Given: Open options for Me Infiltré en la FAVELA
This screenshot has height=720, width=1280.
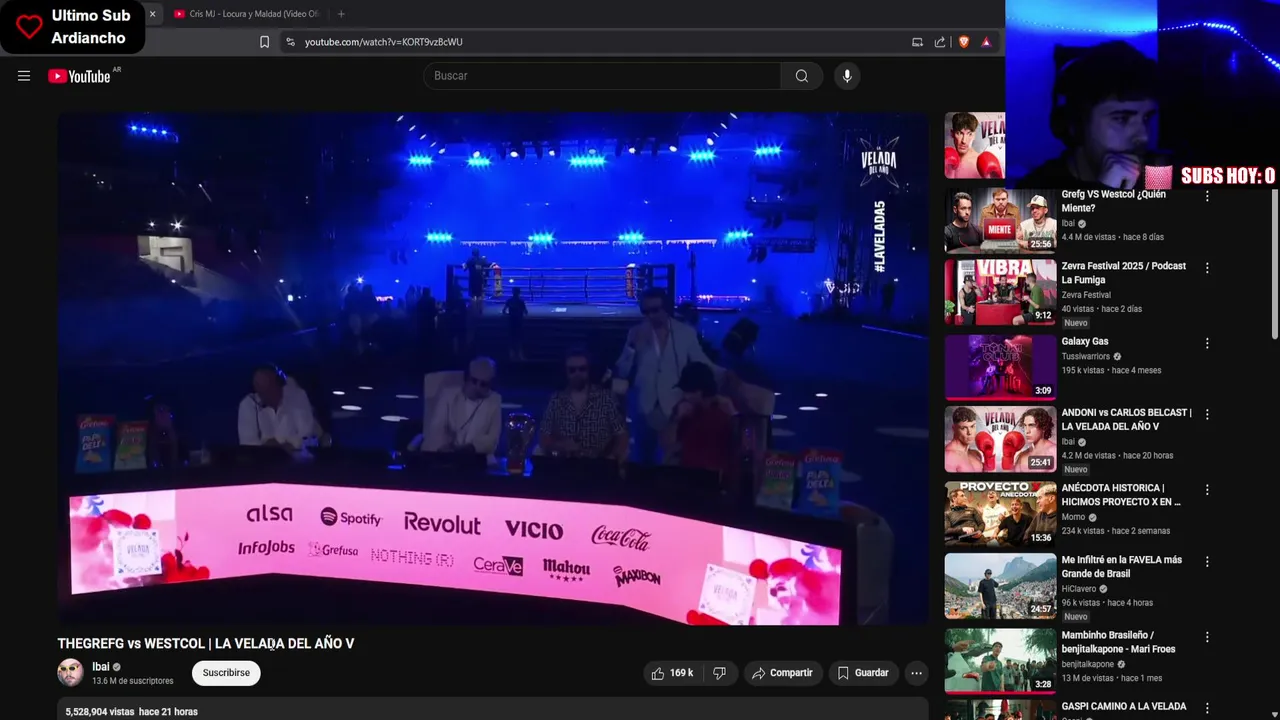Looking at the screenshot, I should 1207,561.
